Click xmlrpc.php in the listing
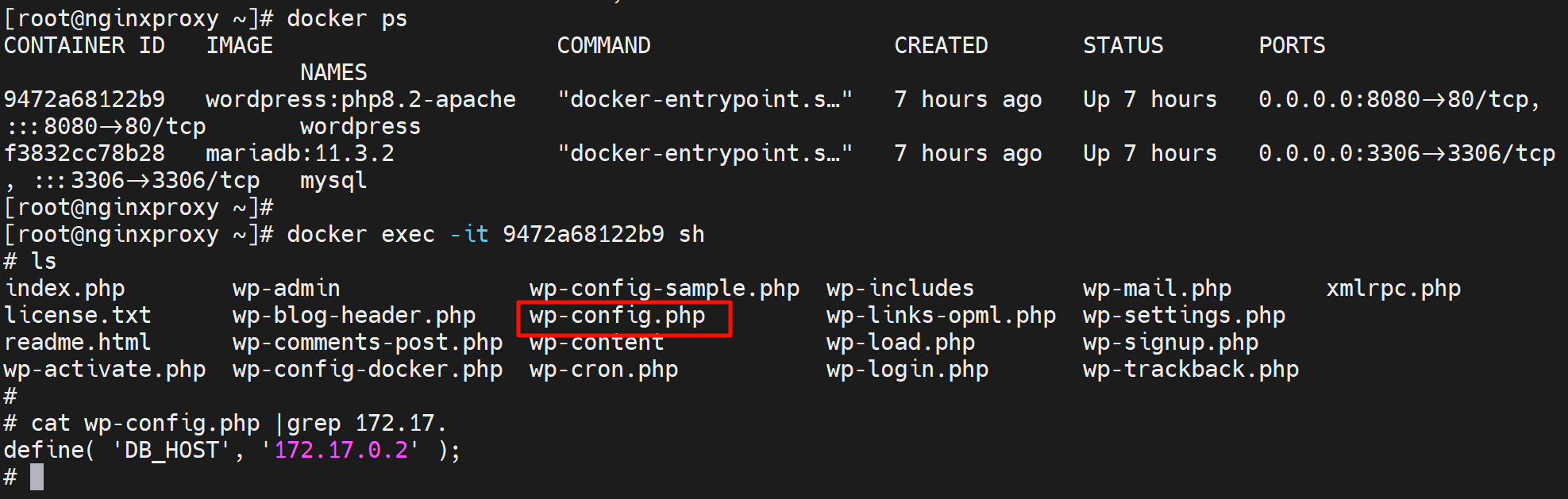This screenshot has height=499, width=1568. (1393, 289)
